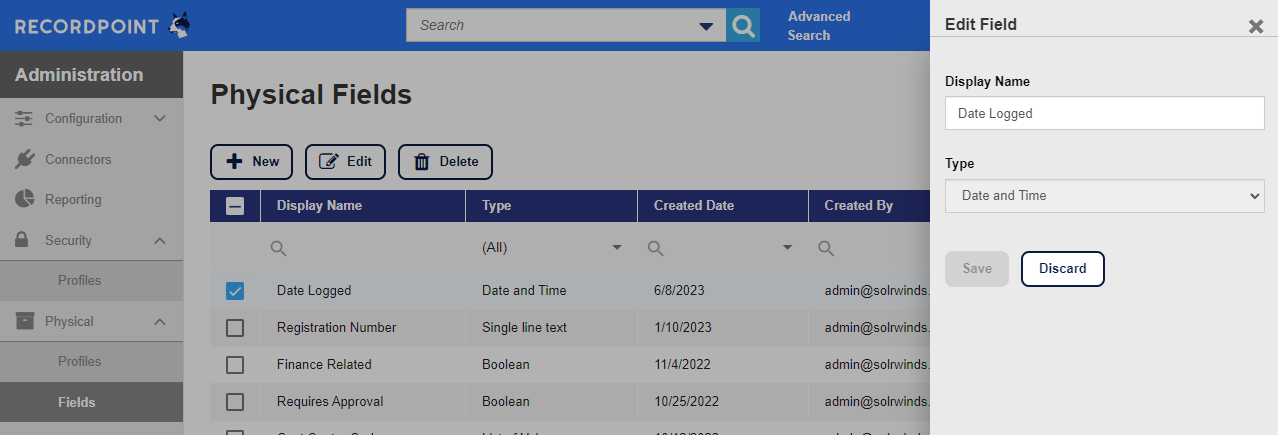
Task: Check the Registration Number row checkbox
Action: coord(235,328)
